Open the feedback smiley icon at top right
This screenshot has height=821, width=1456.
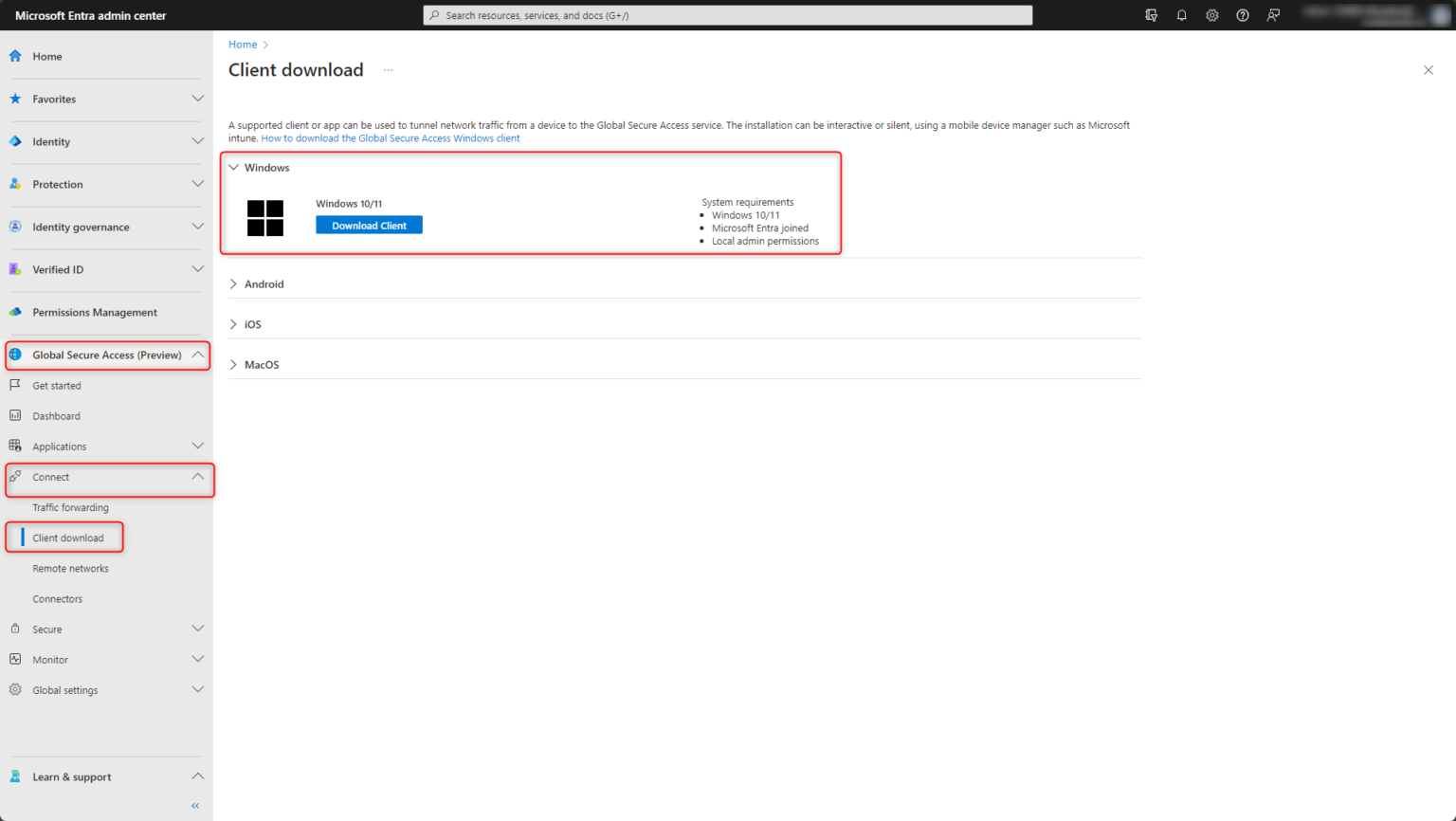(1273, 15)
